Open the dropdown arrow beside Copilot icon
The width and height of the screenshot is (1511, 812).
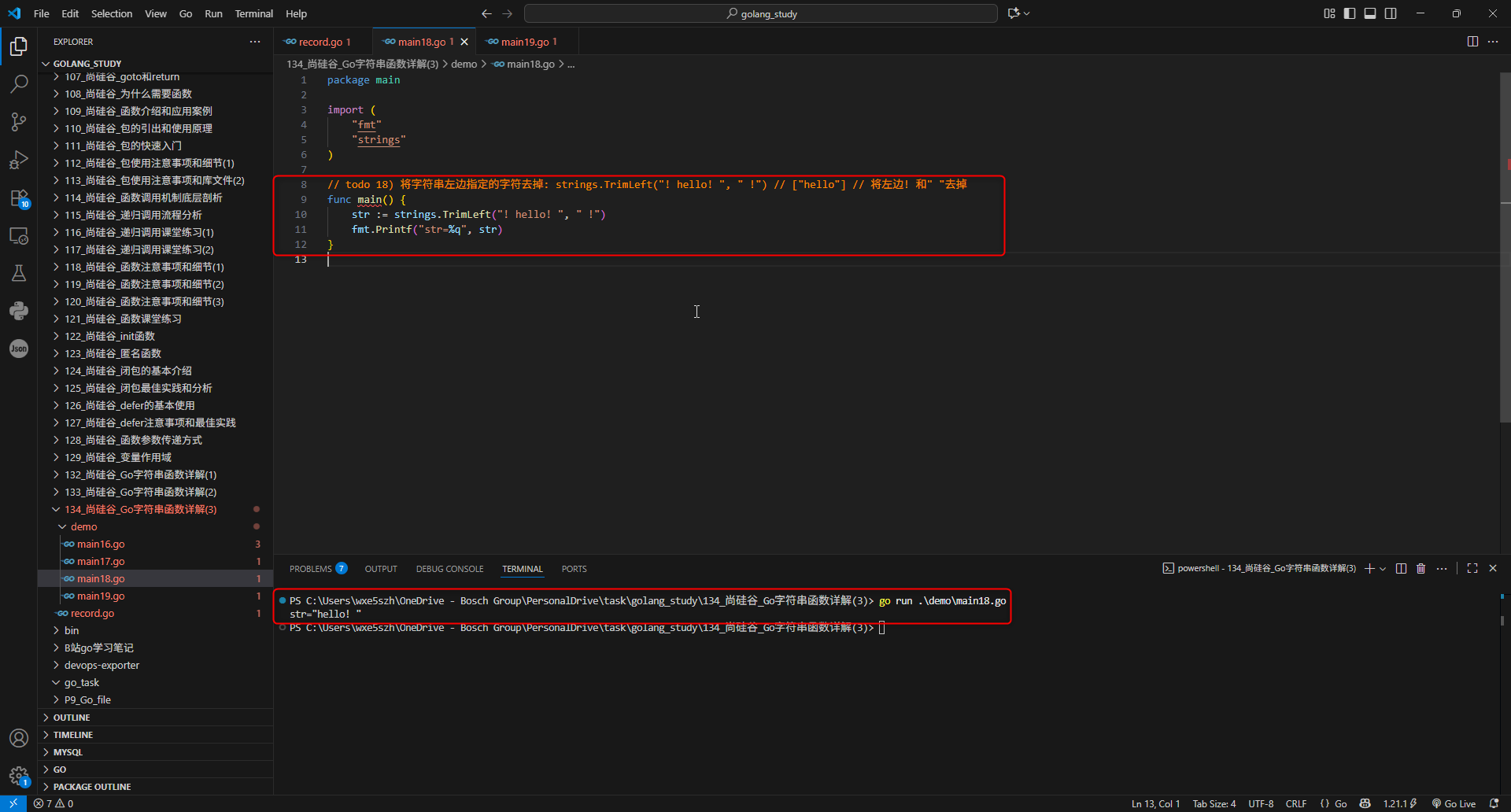(1026, 13)
